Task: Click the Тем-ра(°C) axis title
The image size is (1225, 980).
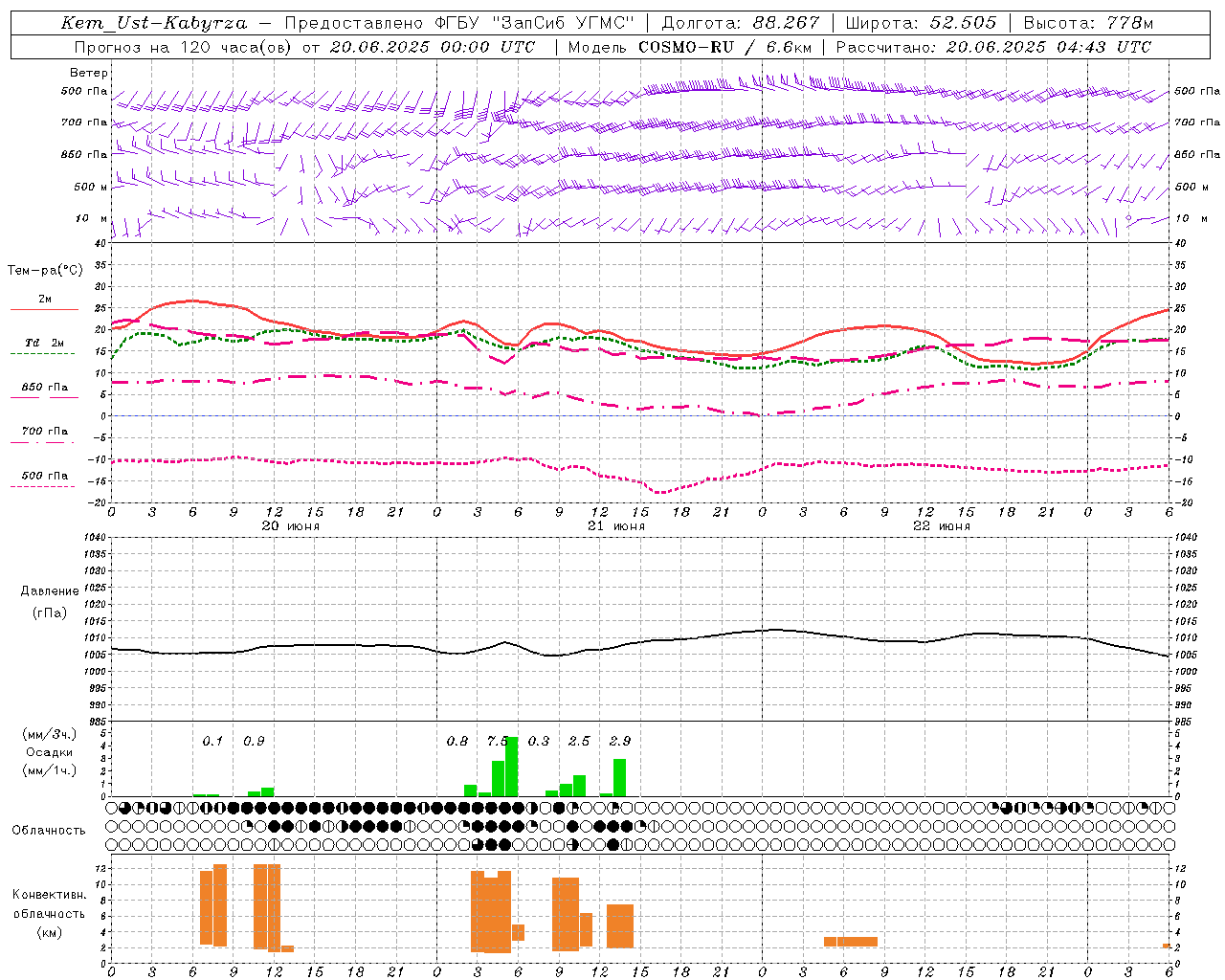Action: tap(45, 271)
